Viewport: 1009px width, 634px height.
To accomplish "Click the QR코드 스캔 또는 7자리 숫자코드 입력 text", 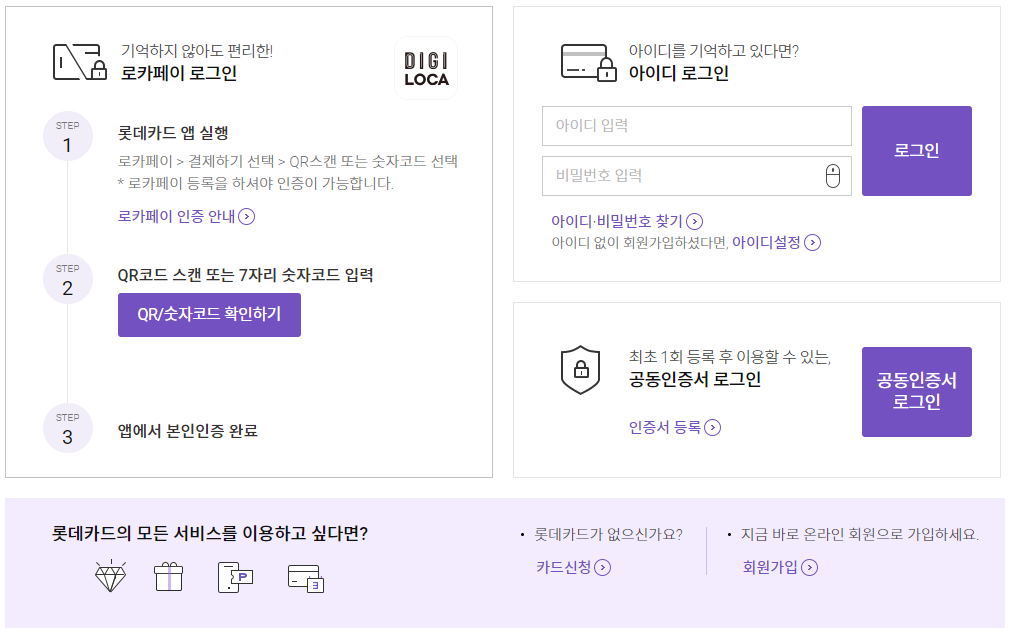I will [245, 275].
